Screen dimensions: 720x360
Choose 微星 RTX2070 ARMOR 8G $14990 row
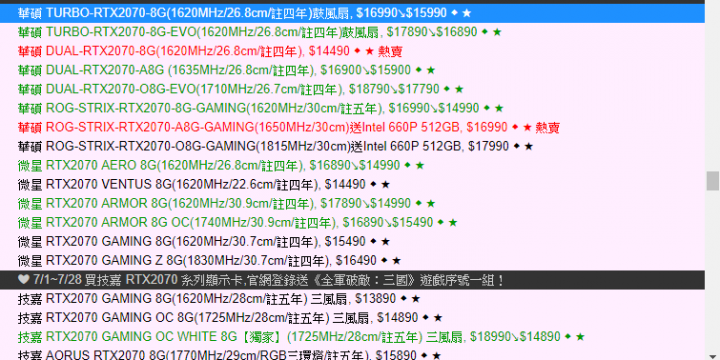pyautogui.click(x=352, y=203)
